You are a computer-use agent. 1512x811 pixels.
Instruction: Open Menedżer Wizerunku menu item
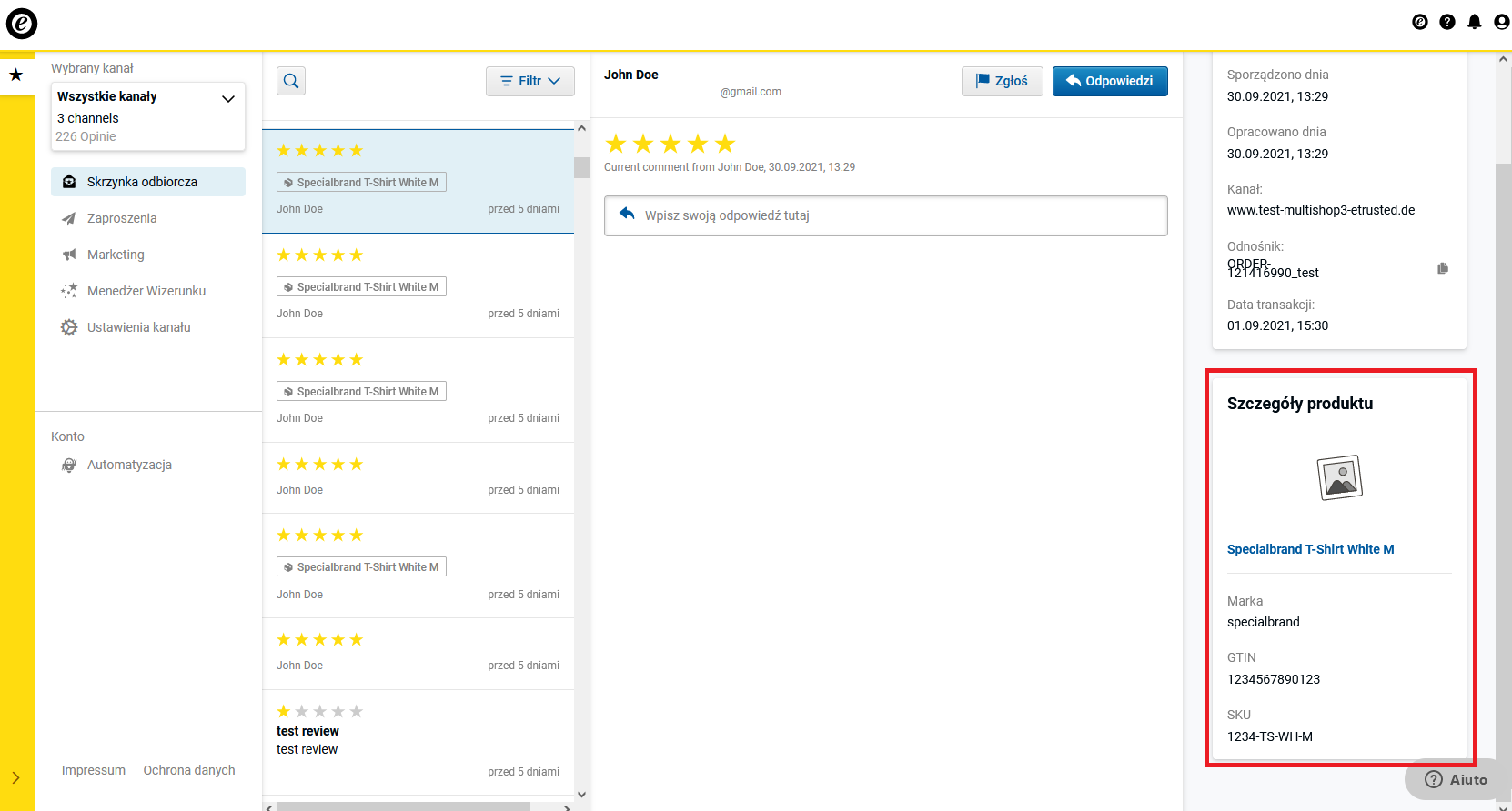point(146,291)
